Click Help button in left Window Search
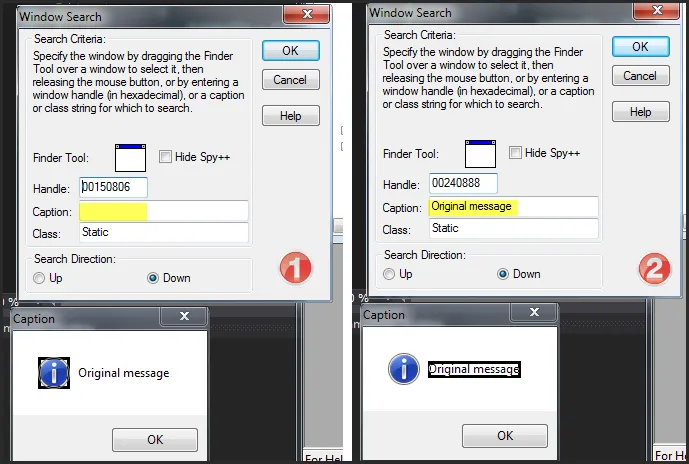Viewport: 689px width, 464px height. click(x=291, y=116)
